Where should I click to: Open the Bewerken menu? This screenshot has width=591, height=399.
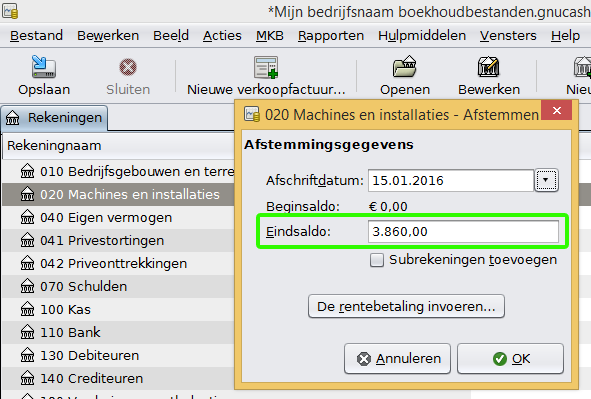tap(108, 35)
